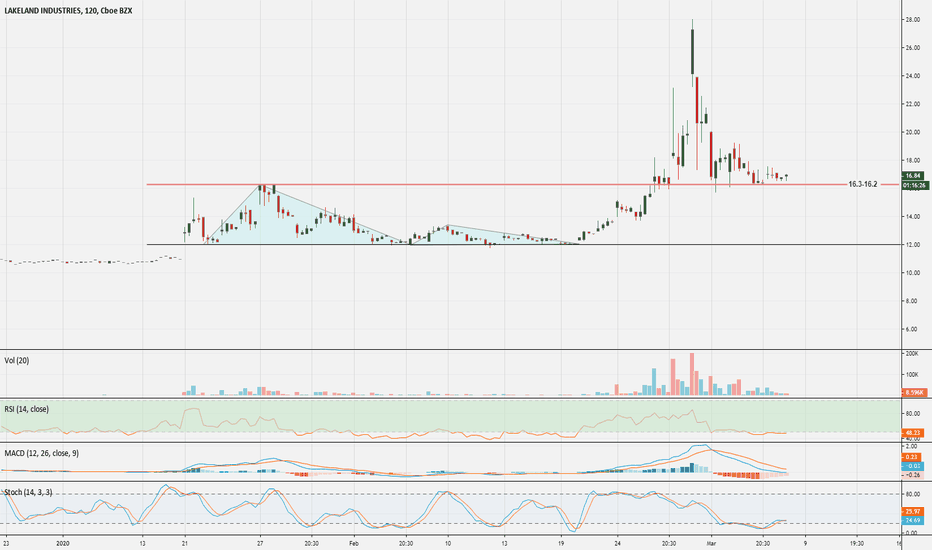Click the 25.97 Stoch value tag
Viewport: 932px width, 550px height.
[912, 511]
